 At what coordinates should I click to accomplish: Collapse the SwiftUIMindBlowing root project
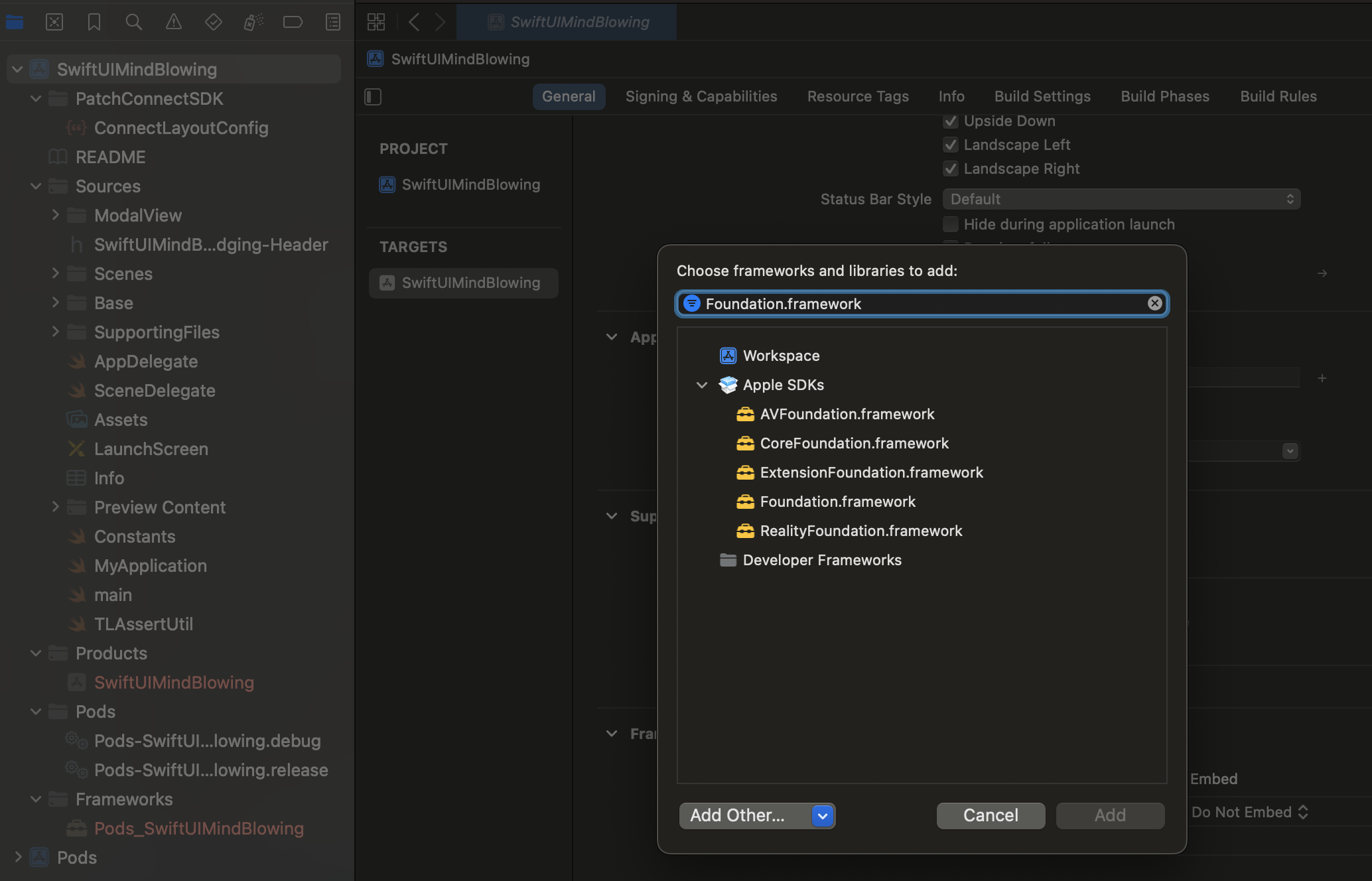pos(17,69)
